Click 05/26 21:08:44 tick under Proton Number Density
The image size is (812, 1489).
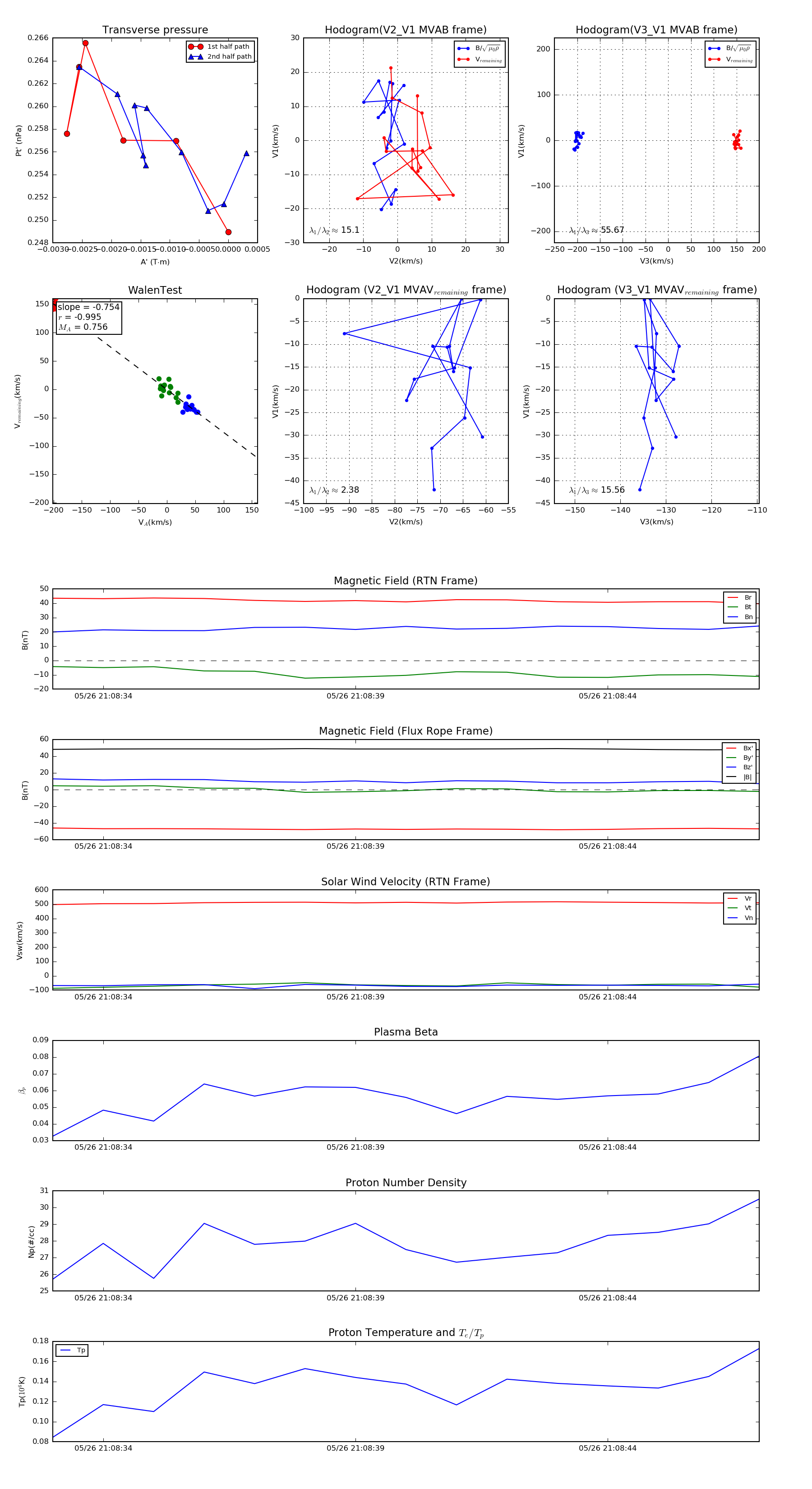(607, 1298)
